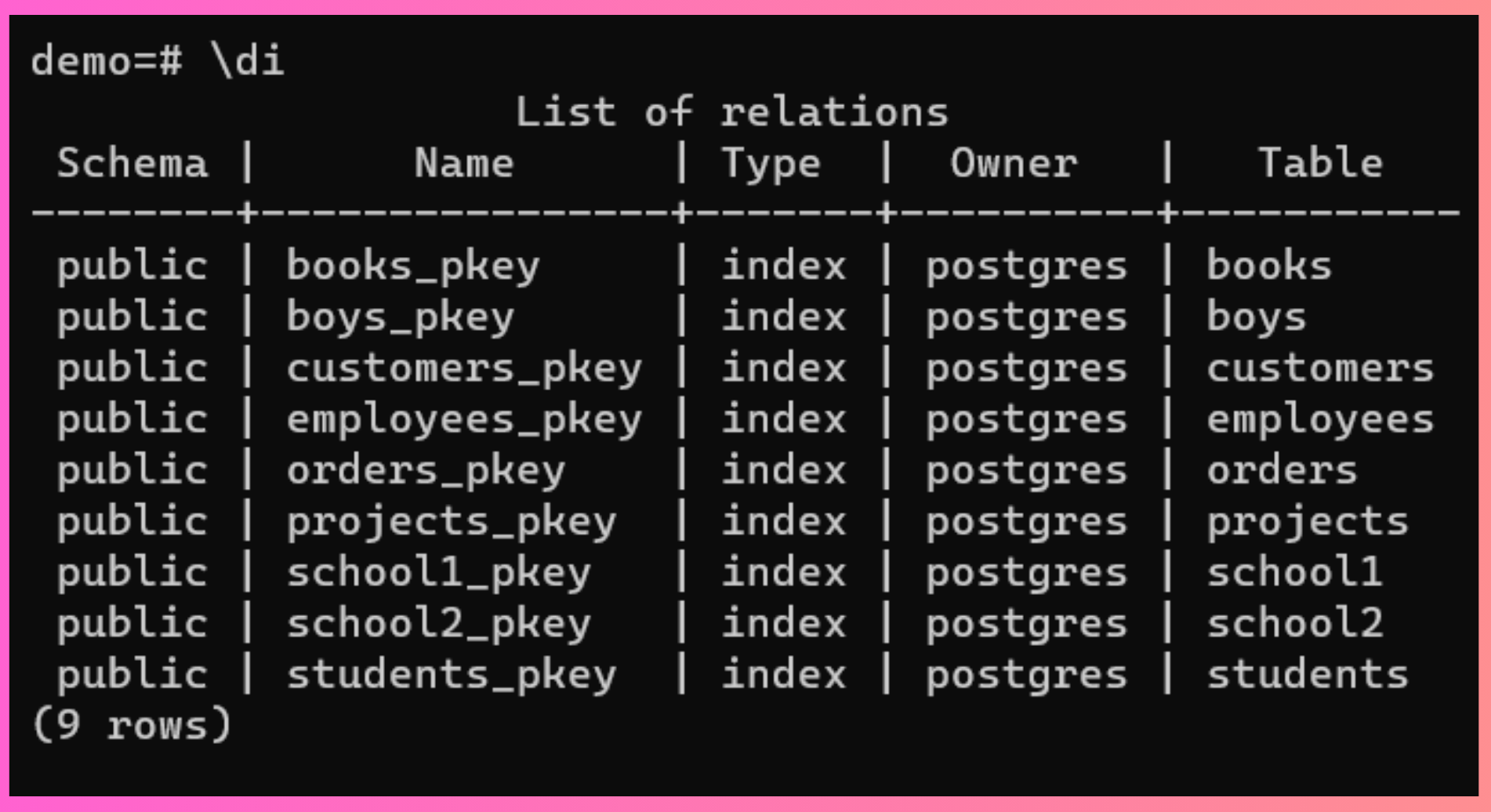Click the customers entry in Table column
The height and width of the screenshot is (812, 1491).
pos(1321,368)
